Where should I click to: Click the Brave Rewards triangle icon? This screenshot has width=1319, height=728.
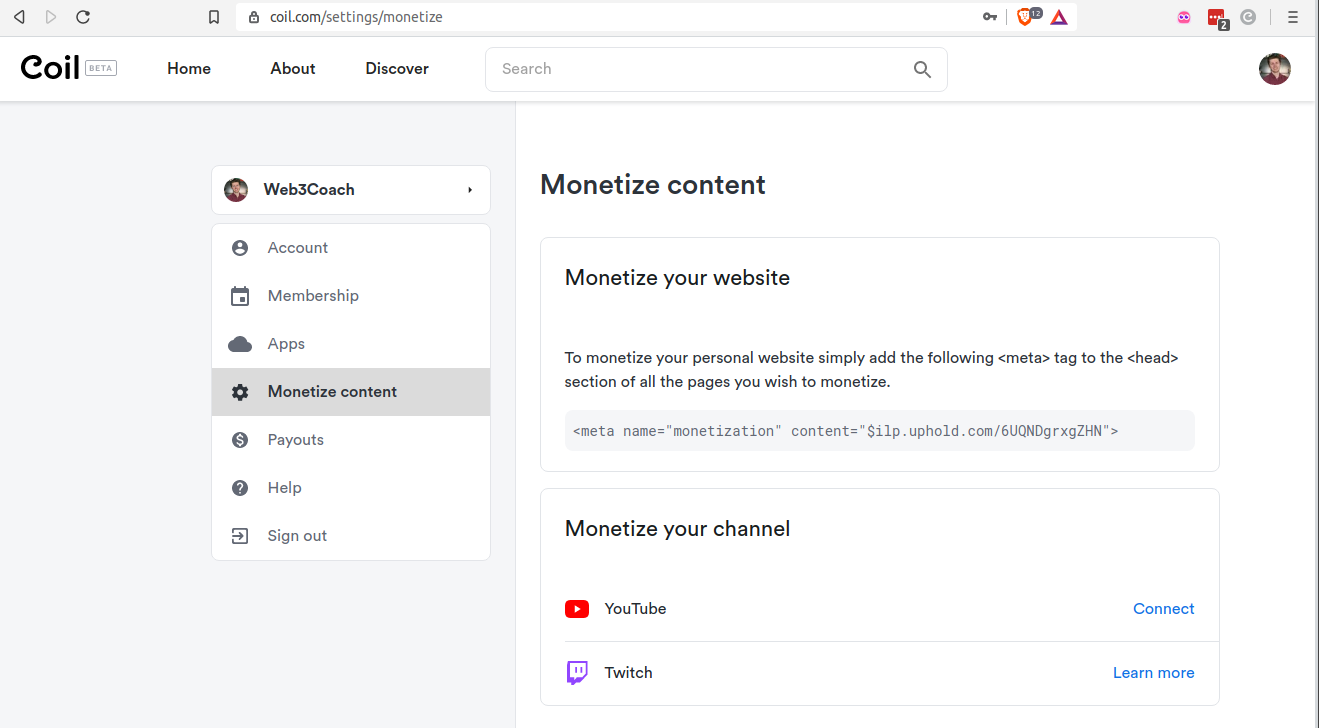pos(1059,17)
